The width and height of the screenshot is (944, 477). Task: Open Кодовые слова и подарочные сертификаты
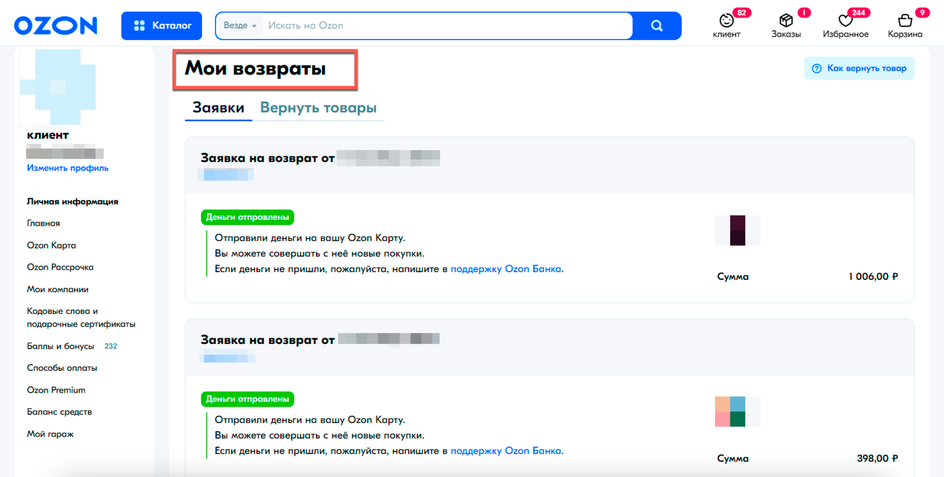pyautogui.click(x=81, y=318)
